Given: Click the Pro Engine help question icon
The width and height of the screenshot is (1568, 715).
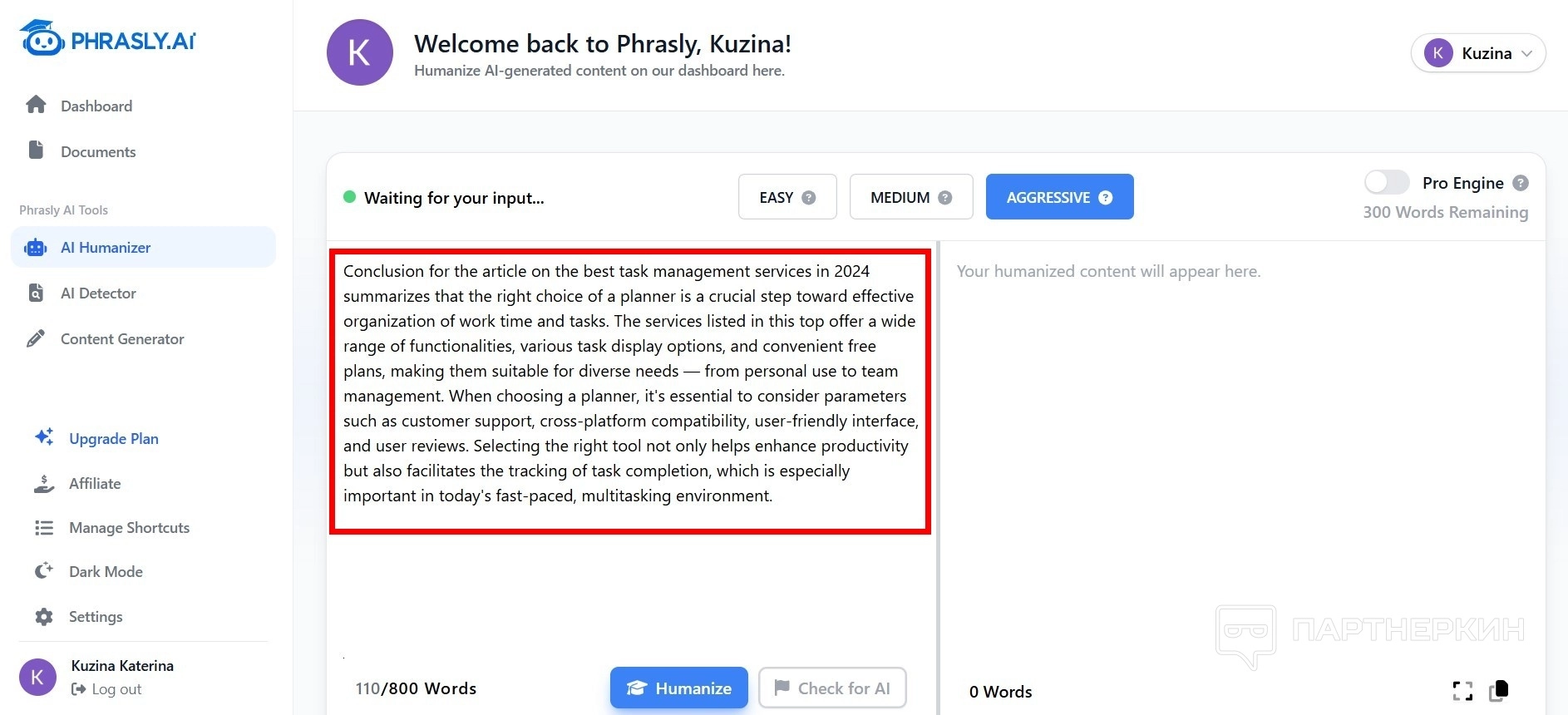Looking at the screenshot, I should click(x=1521, y=183).
